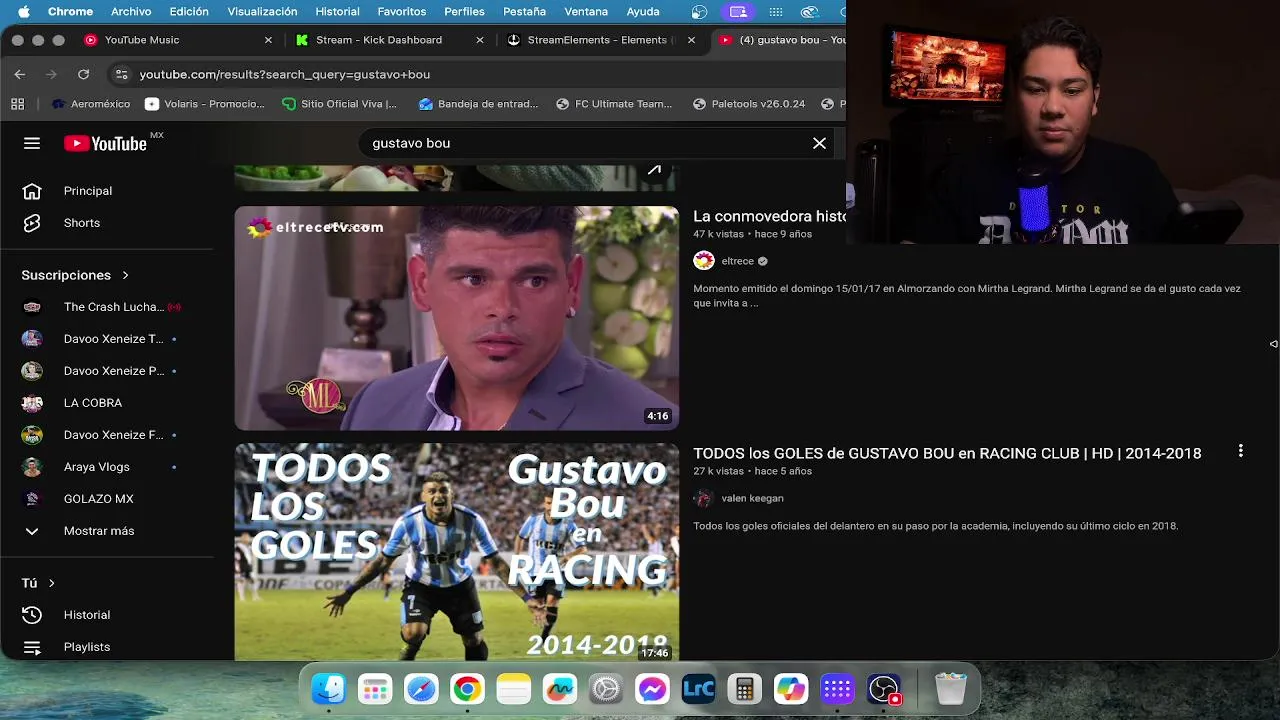Open valen keegan channel link
Viewport: 1280px width, 720px height.
[x=752, y=498]
